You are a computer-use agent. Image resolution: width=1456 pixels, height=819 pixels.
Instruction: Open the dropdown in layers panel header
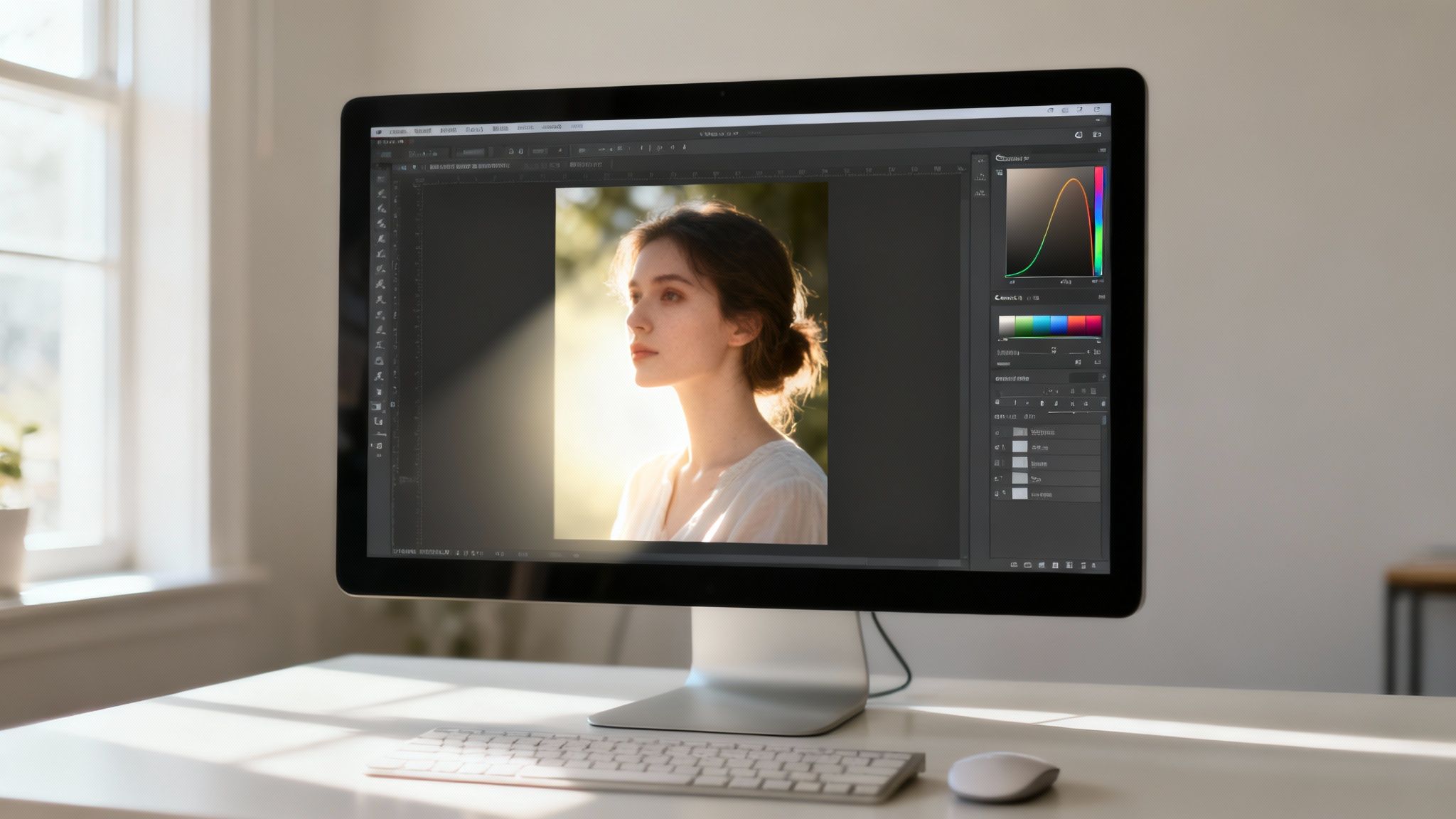pos(1084,378)
